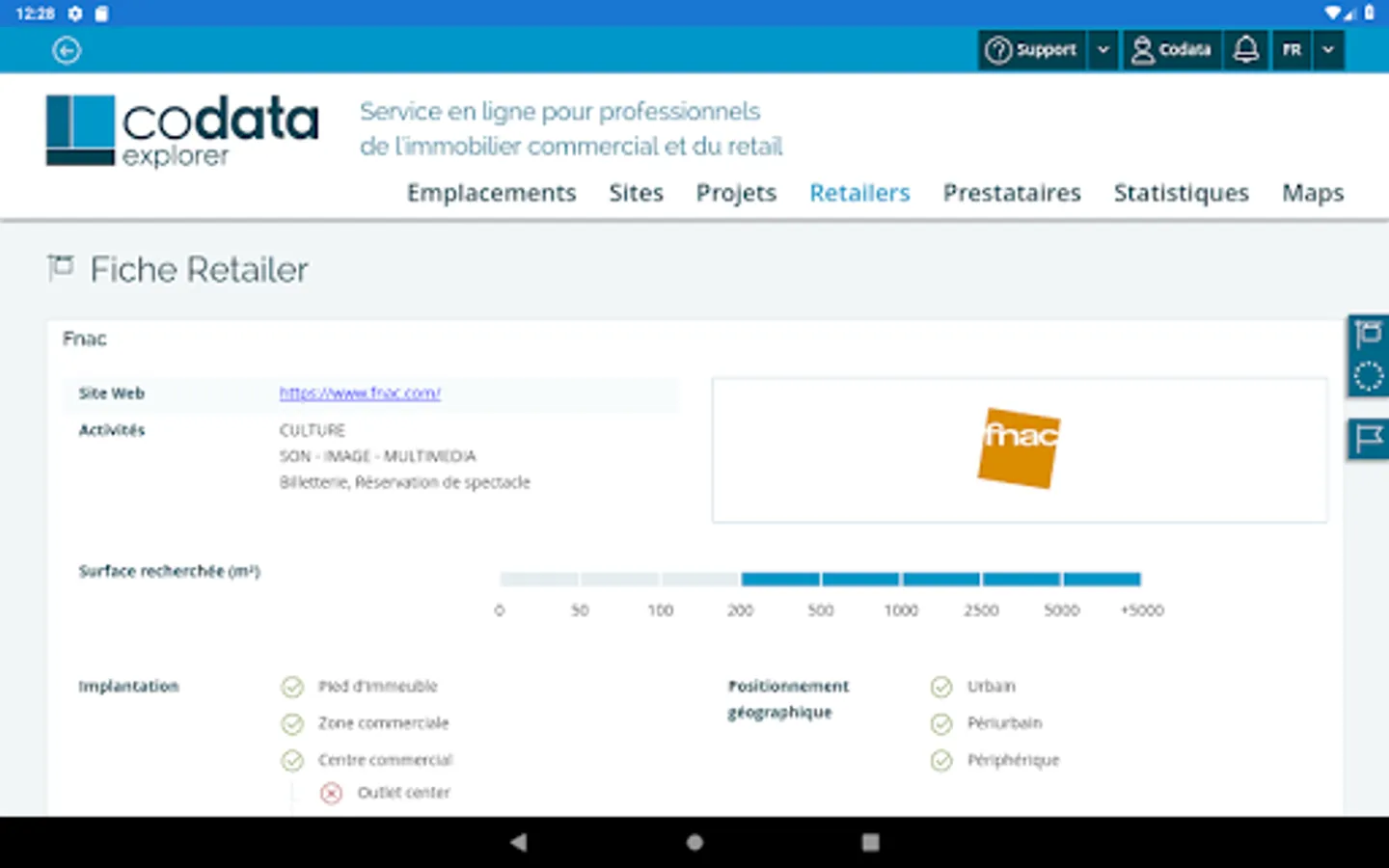This screenshot has width=1389, height=868.
Task: Click the surface bar segment 0 to 50
Action: [x=539, y=580]
